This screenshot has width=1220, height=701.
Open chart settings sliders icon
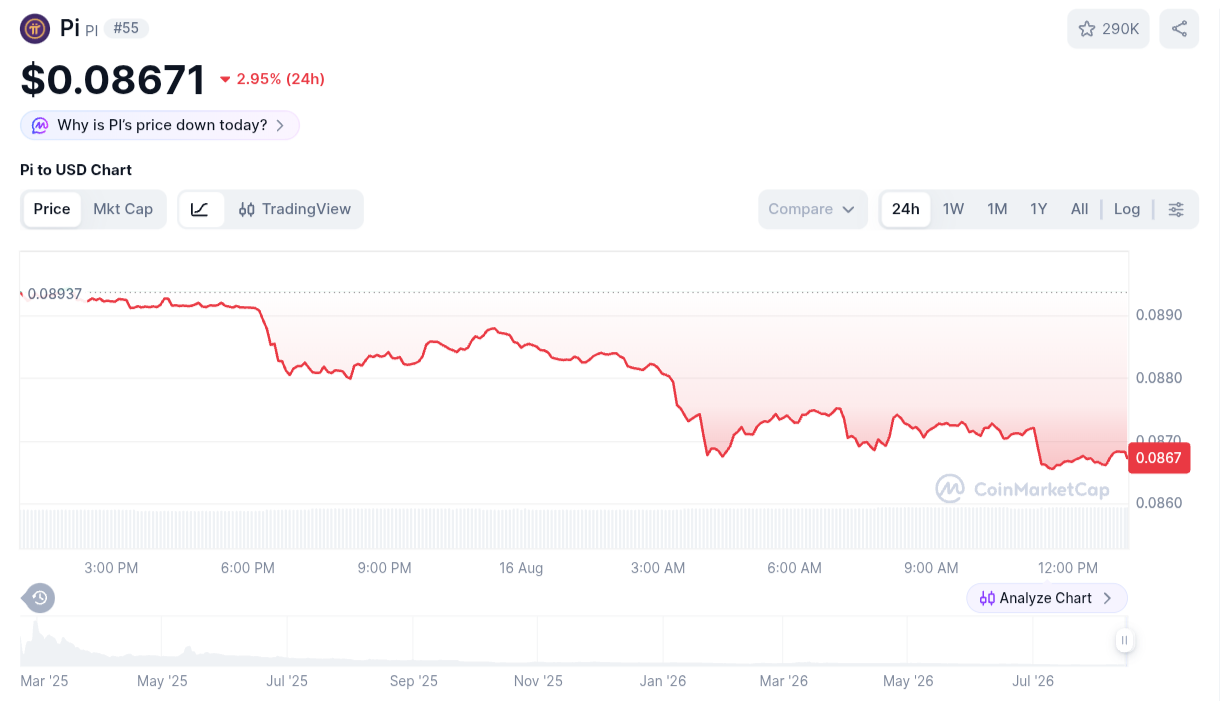pos(1176,209)
